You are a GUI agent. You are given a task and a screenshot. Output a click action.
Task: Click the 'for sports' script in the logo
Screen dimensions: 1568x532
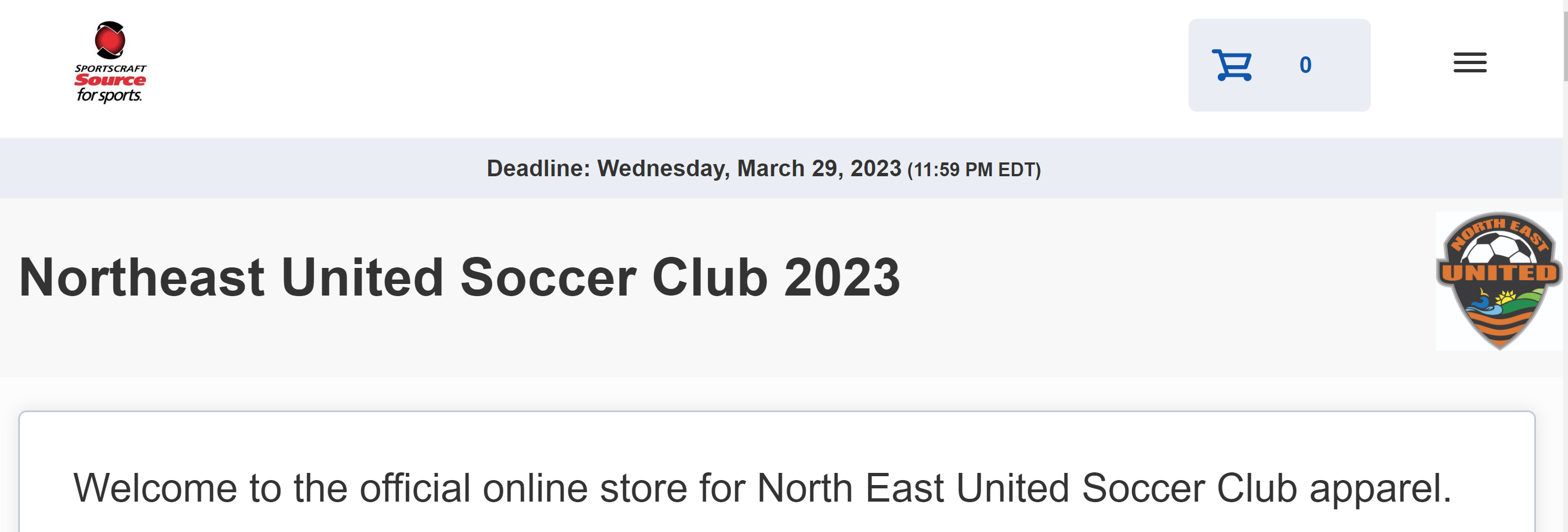pyautogui.click(x=109, y=95)
